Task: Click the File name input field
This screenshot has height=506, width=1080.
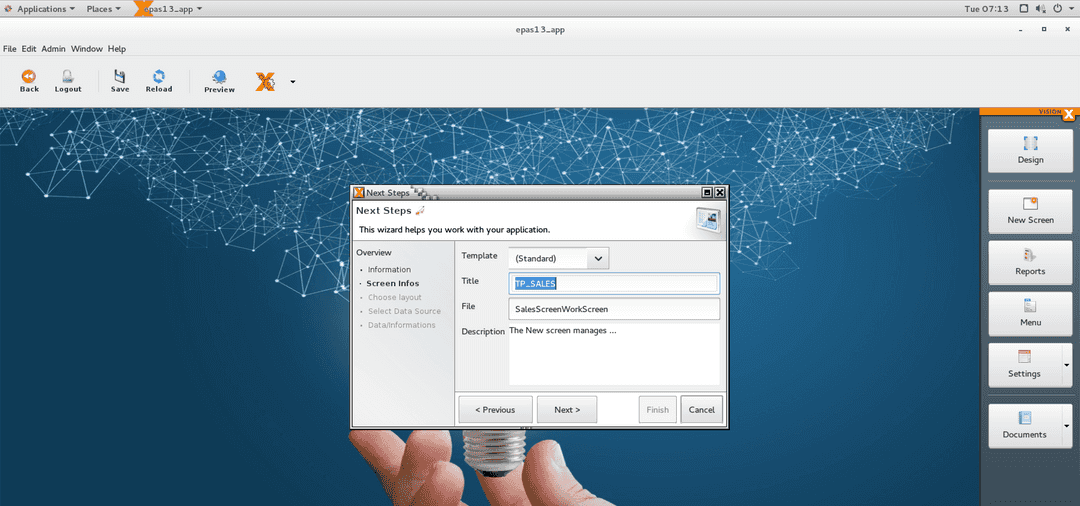Action: pos(614,309)
